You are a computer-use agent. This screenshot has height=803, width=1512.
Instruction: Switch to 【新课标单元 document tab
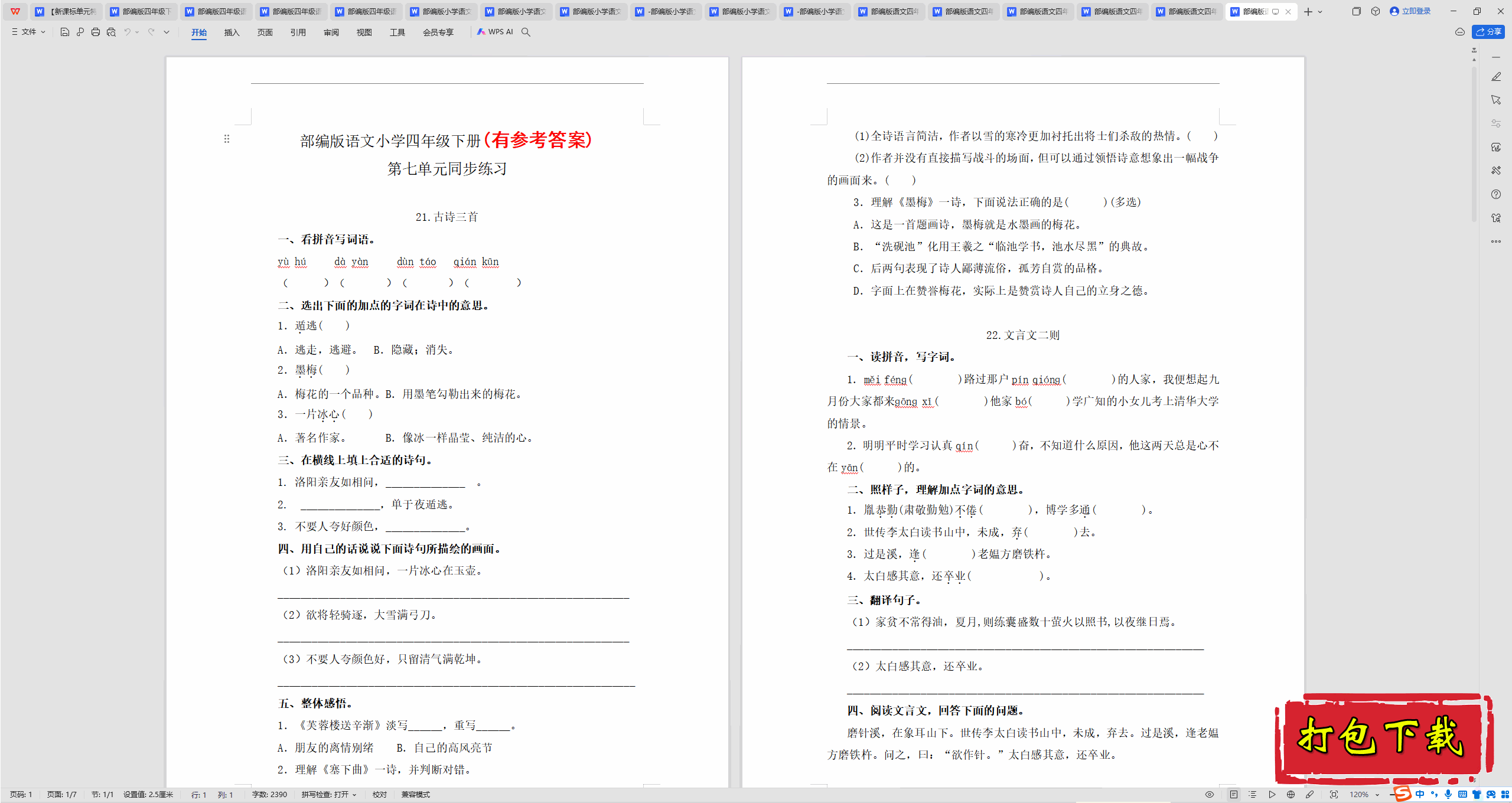pos(66,11)
